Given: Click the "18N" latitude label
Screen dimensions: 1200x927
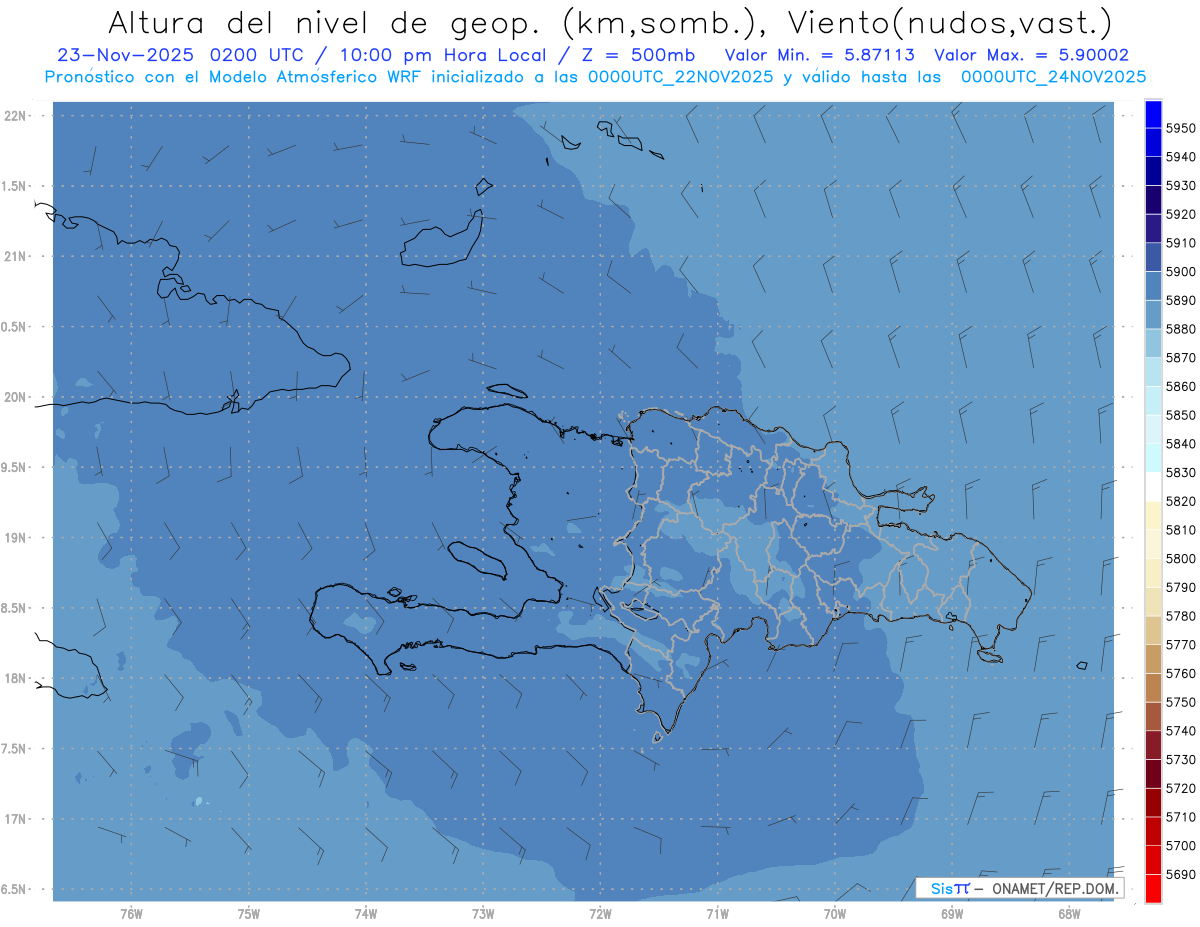Looking at the screenshot, I should click(x=15, y=679).
